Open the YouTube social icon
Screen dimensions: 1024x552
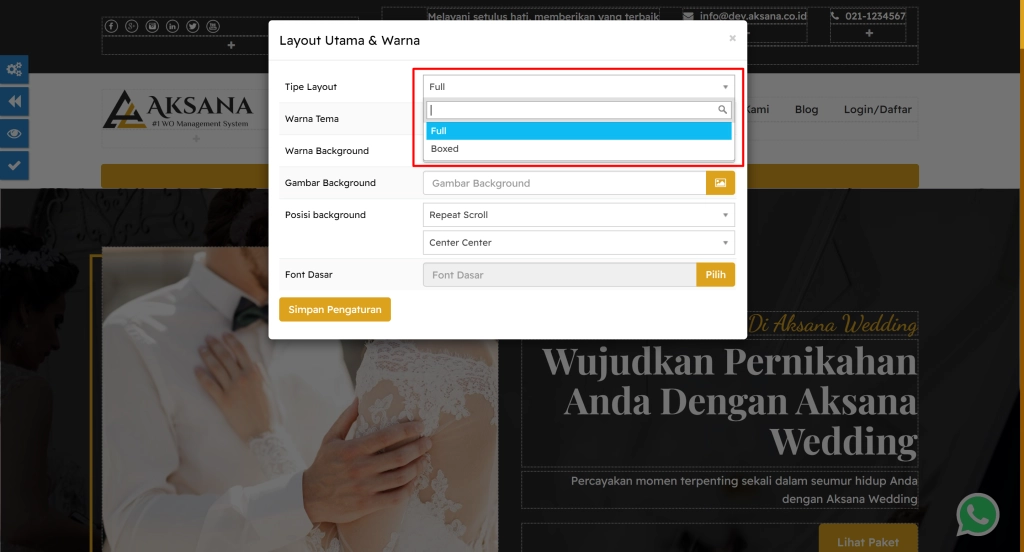point(213,26)
